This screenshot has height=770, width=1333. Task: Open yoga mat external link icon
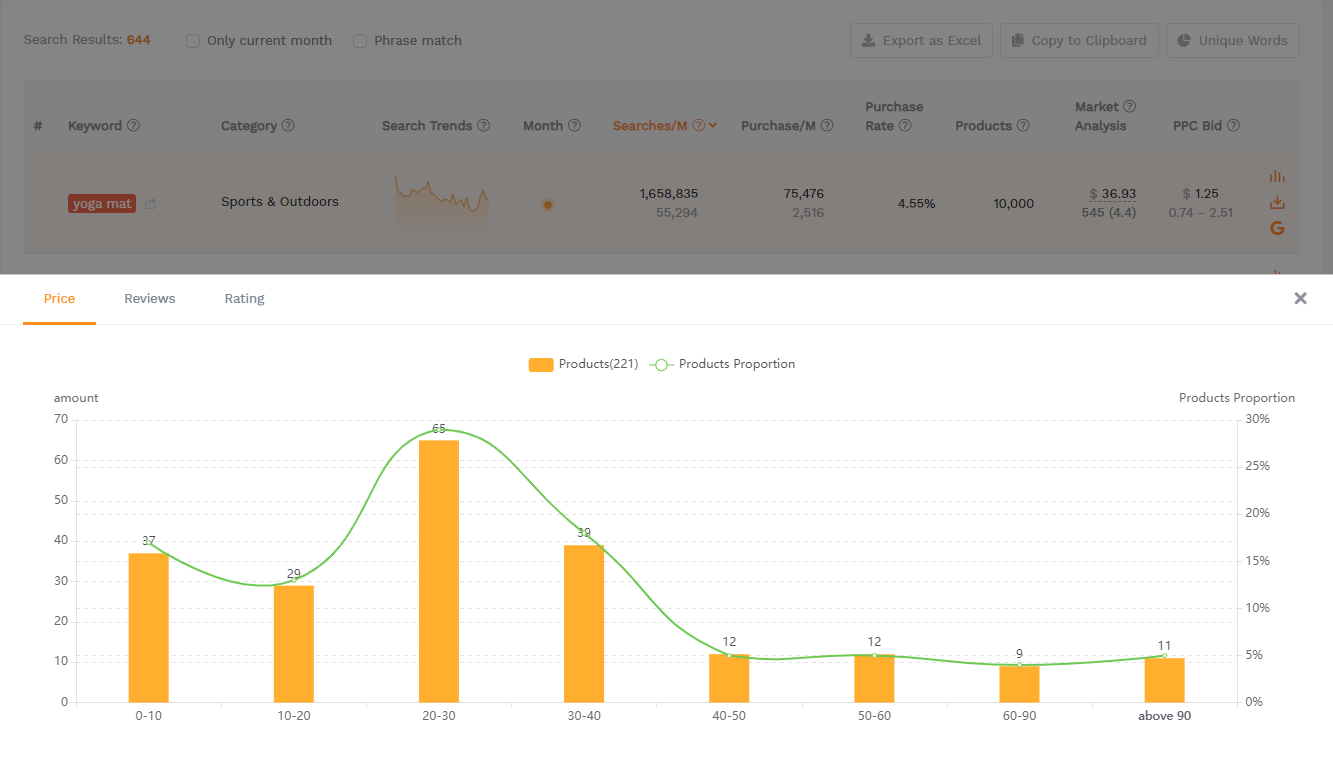tap(150, 204)
